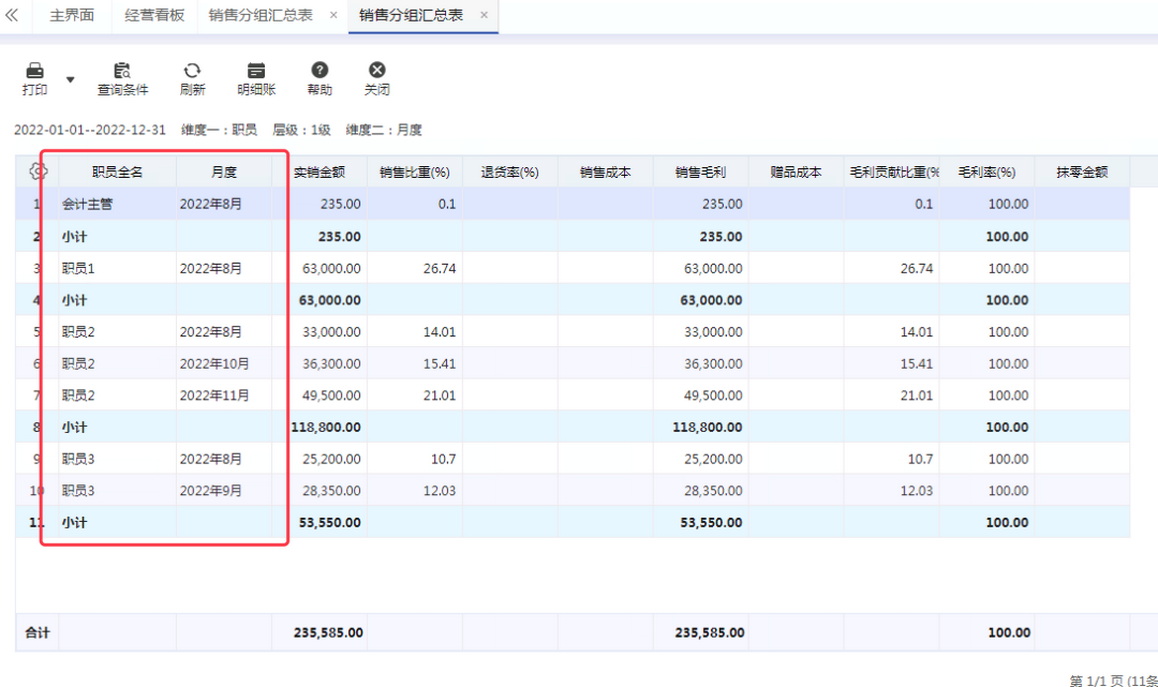Click the 118,800.00 subtotal amount cell
The width and height of the screenshot is (1158, 687).
[326, 428]
